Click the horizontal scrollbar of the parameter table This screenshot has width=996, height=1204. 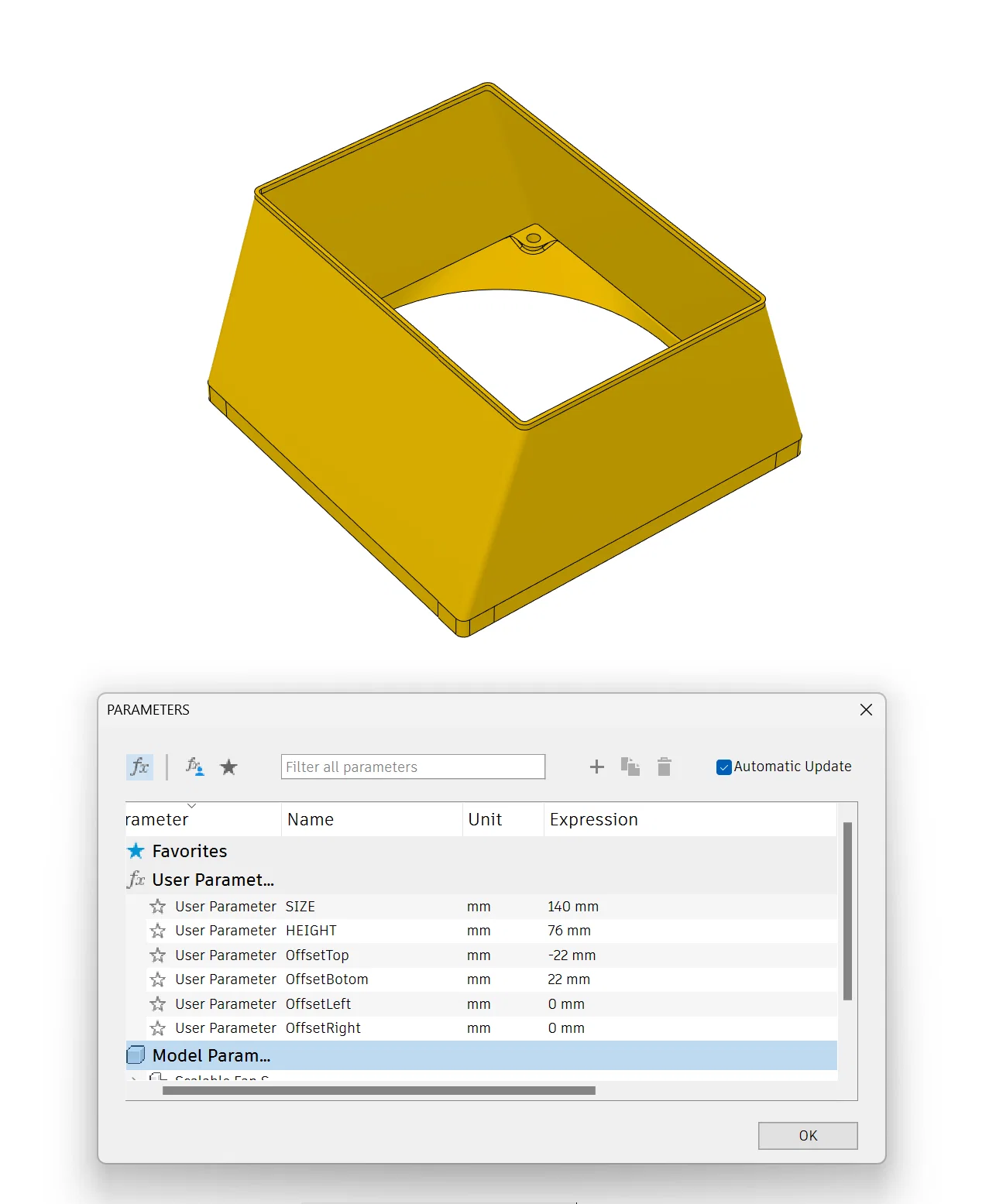tap(379, 1090)
